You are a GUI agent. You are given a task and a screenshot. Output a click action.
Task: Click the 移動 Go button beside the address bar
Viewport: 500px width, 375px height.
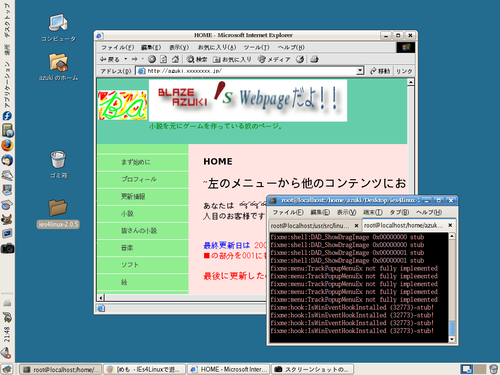380,71
